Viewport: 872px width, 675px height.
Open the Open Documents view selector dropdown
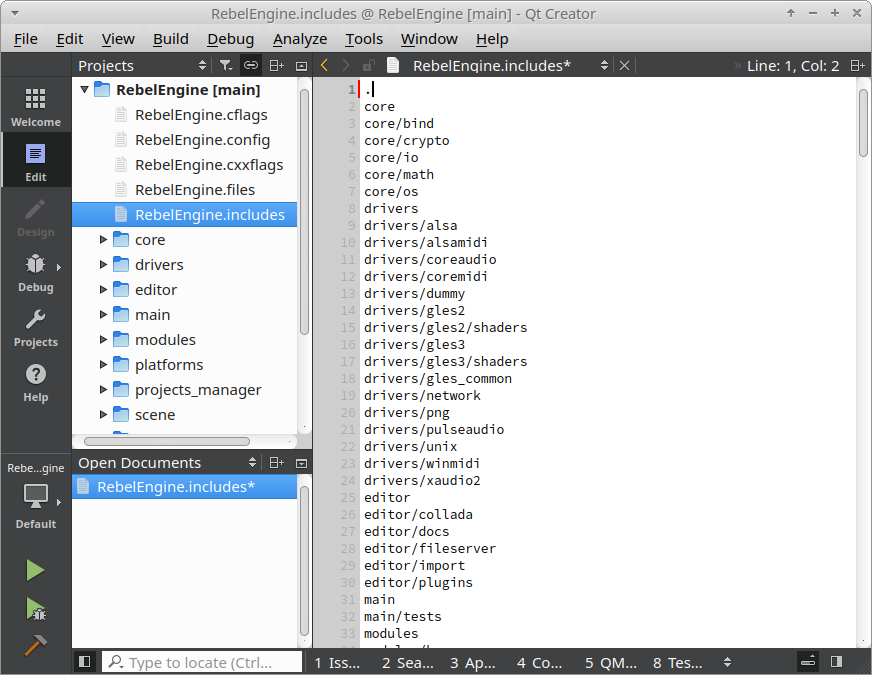point(167,463)
